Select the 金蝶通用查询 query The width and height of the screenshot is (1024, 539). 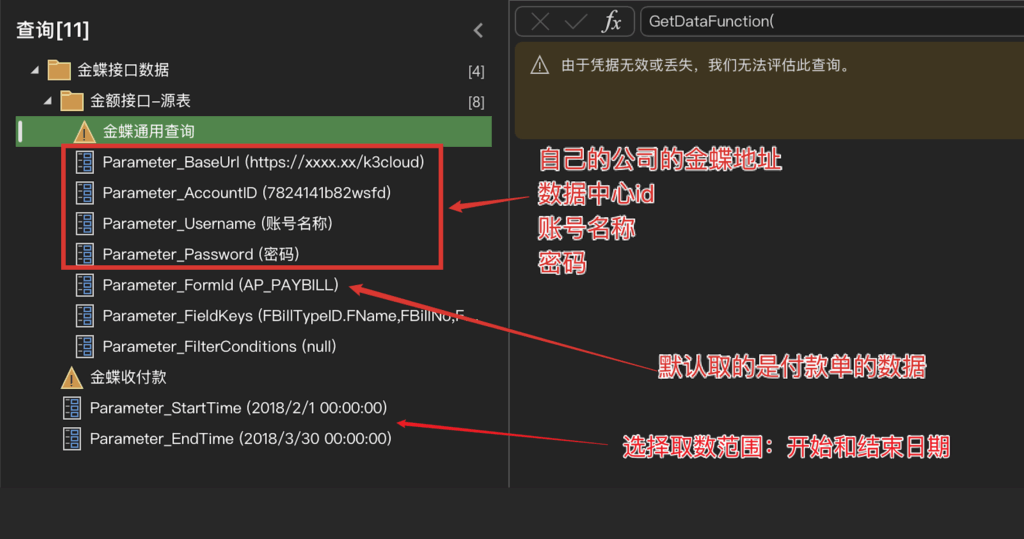(x=253, y=131)
